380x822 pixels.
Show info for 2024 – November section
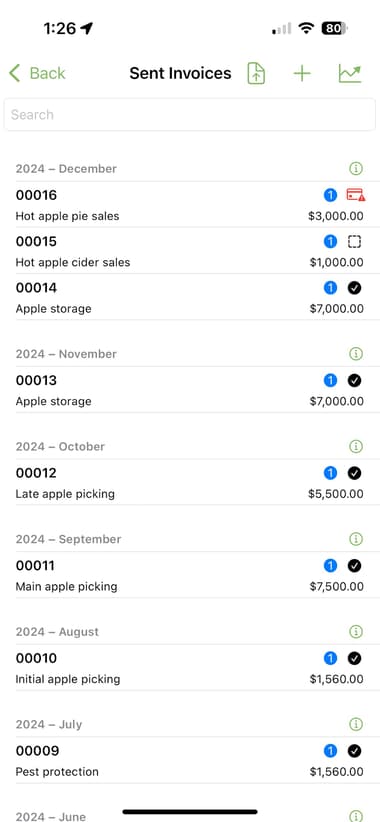[356, 354]
